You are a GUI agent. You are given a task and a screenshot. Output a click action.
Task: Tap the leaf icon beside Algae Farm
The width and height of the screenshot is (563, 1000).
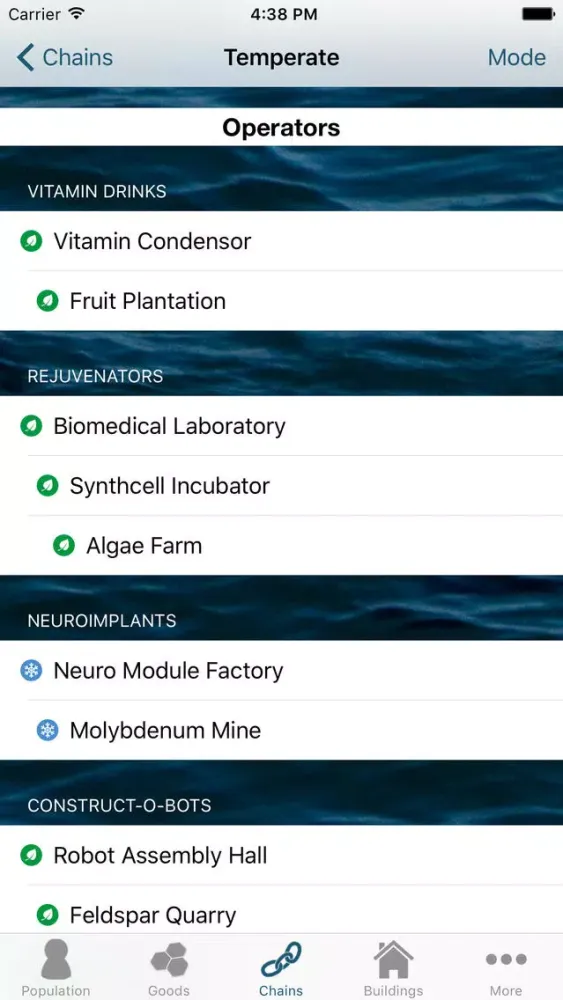[64, 546]
